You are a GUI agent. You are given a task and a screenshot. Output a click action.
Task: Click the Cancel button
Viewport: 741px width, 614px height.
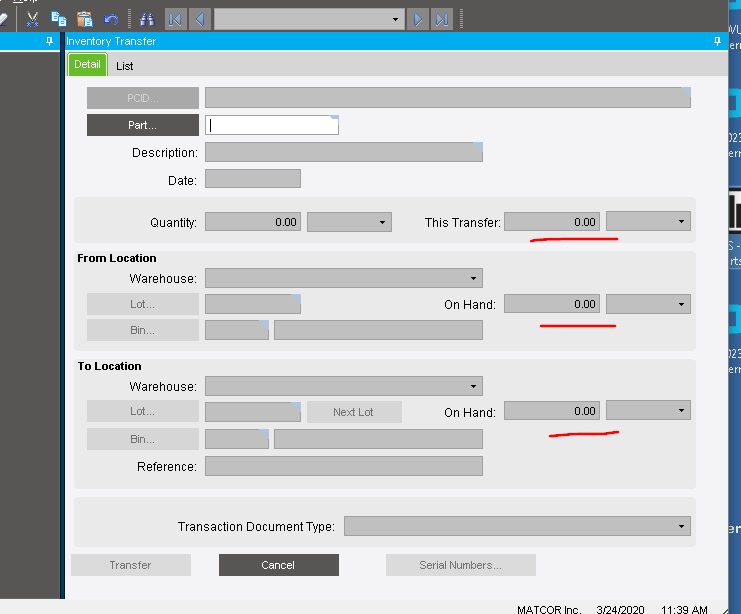click(279, 565)
